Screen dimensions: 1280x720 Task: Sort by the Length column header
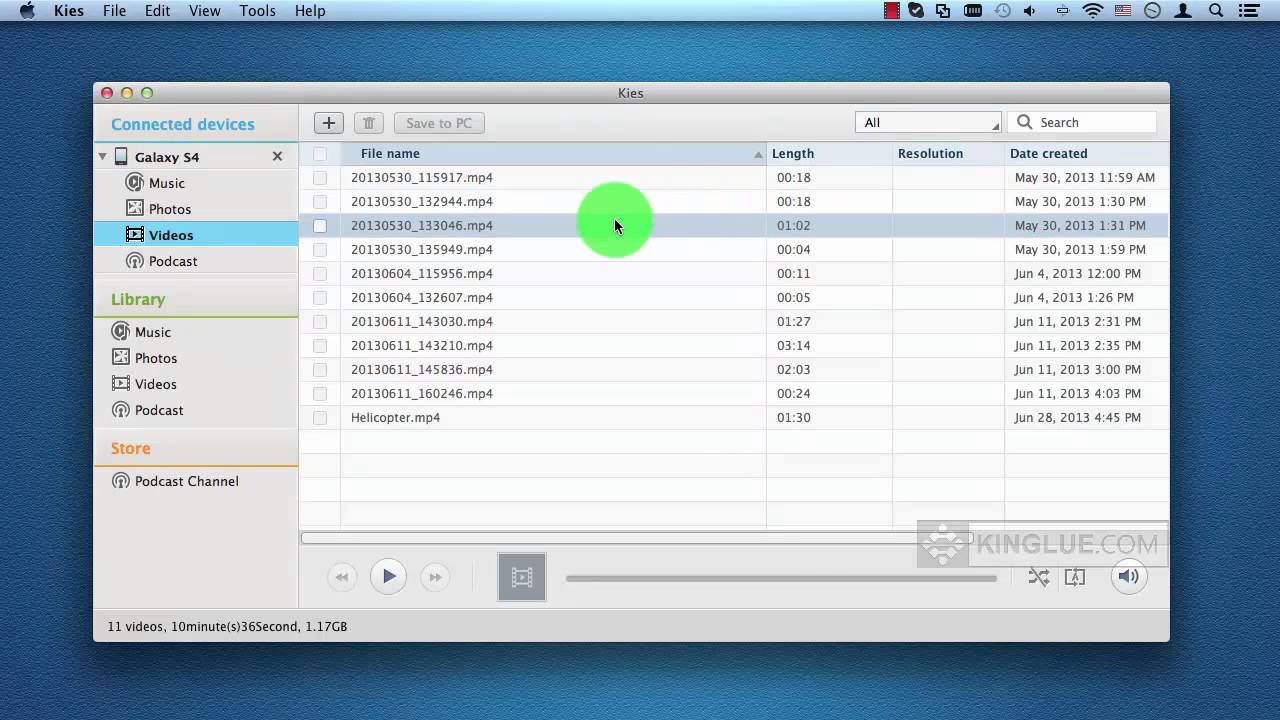829,154
